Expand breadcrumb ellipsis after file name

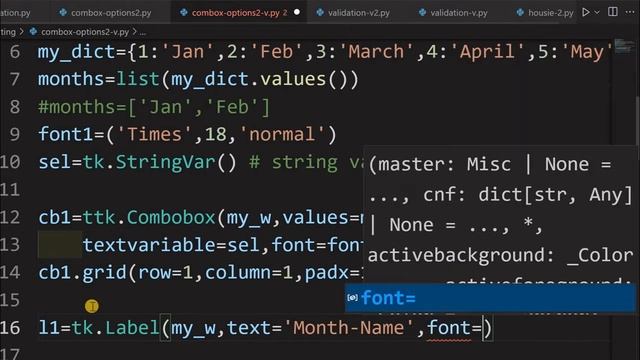[142, 32]
